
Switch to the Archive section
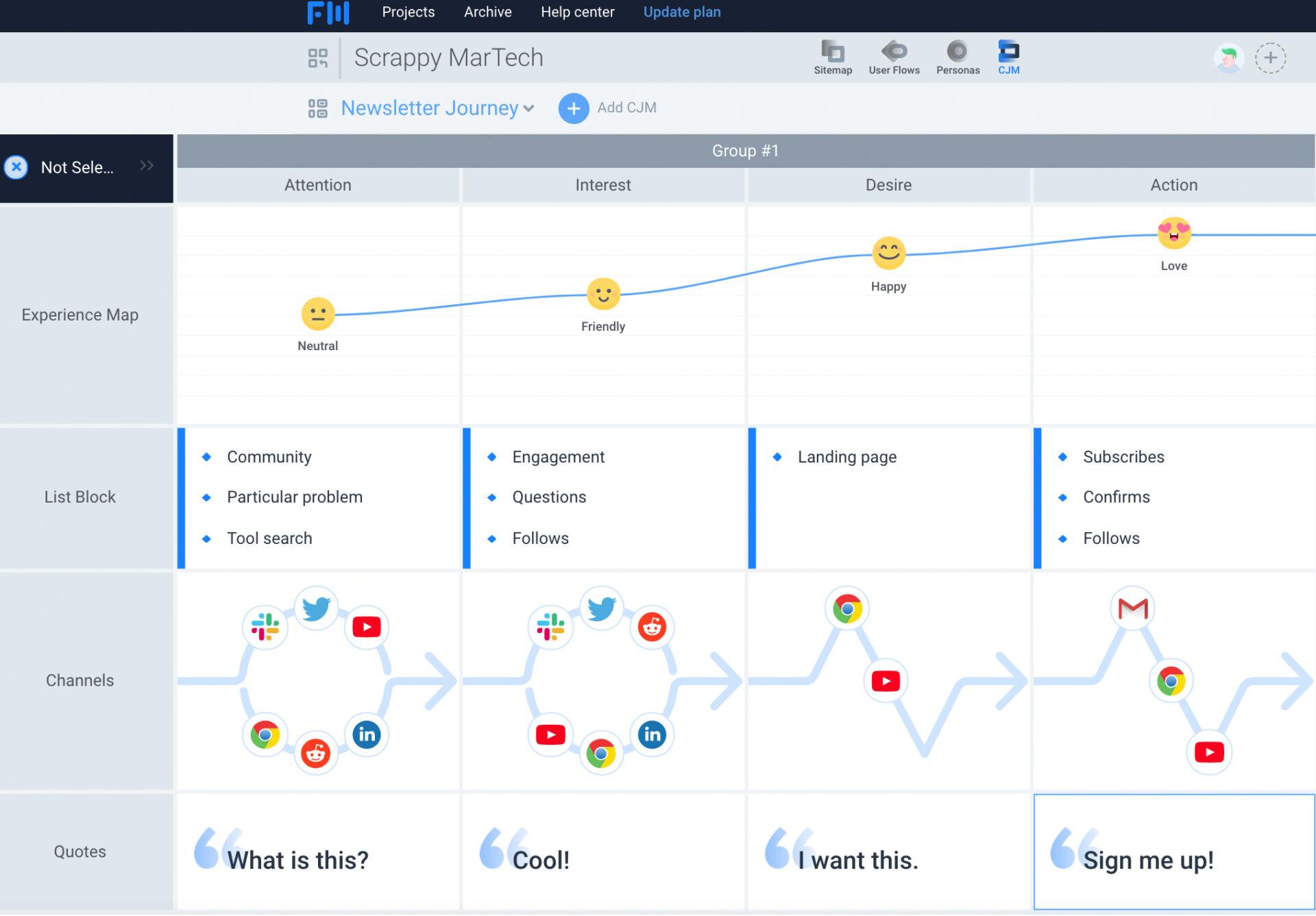click(x=487, y=12)
